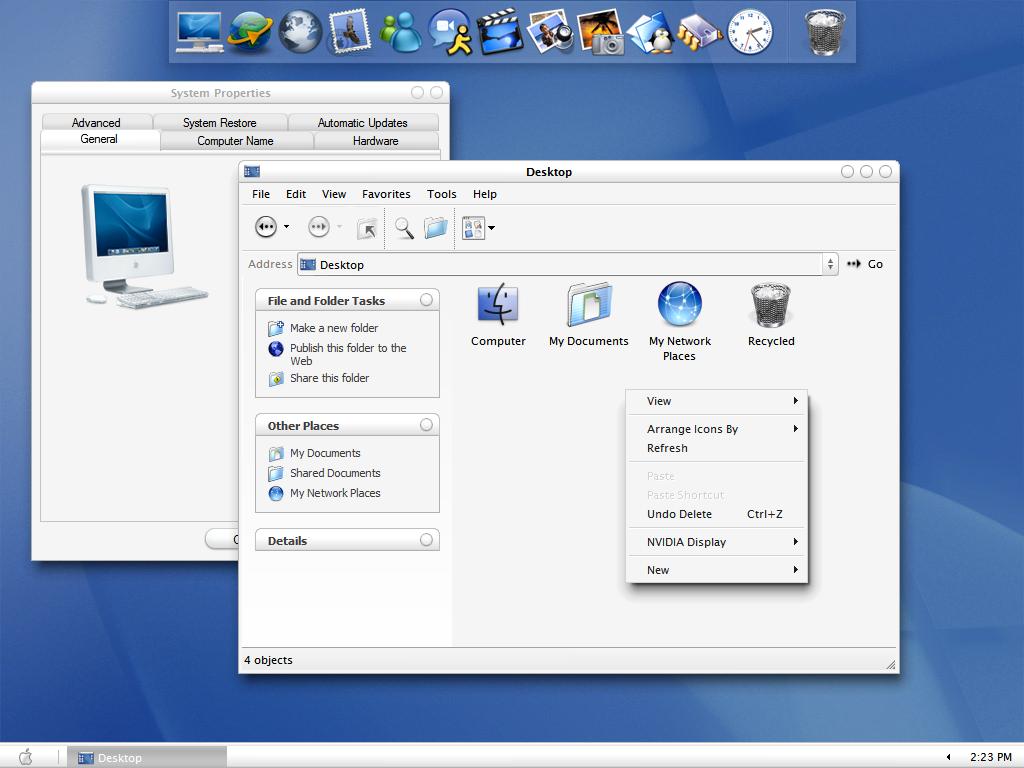Click Publish this folder to the Web
This screenshot has height=768, width=1024.
[348, 354]
